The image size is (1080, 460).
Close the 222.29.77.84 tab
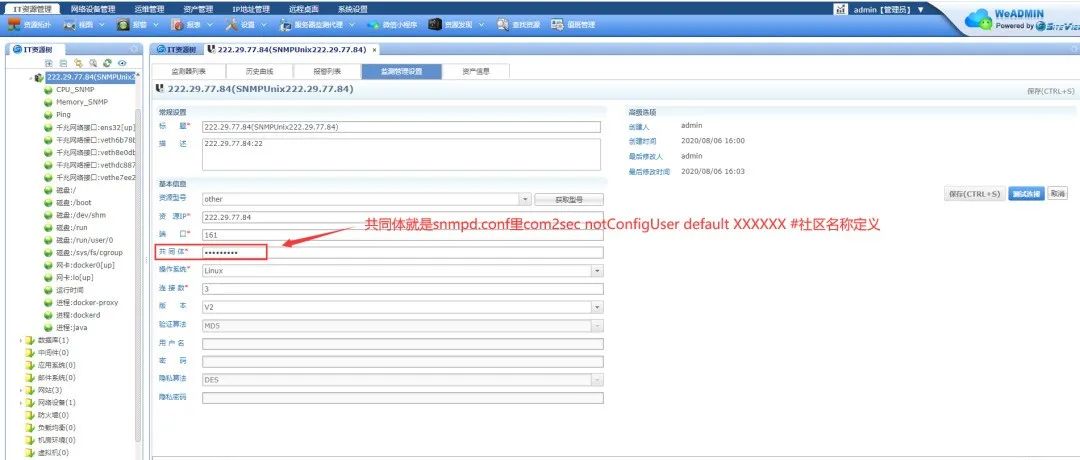coord(375,50)
